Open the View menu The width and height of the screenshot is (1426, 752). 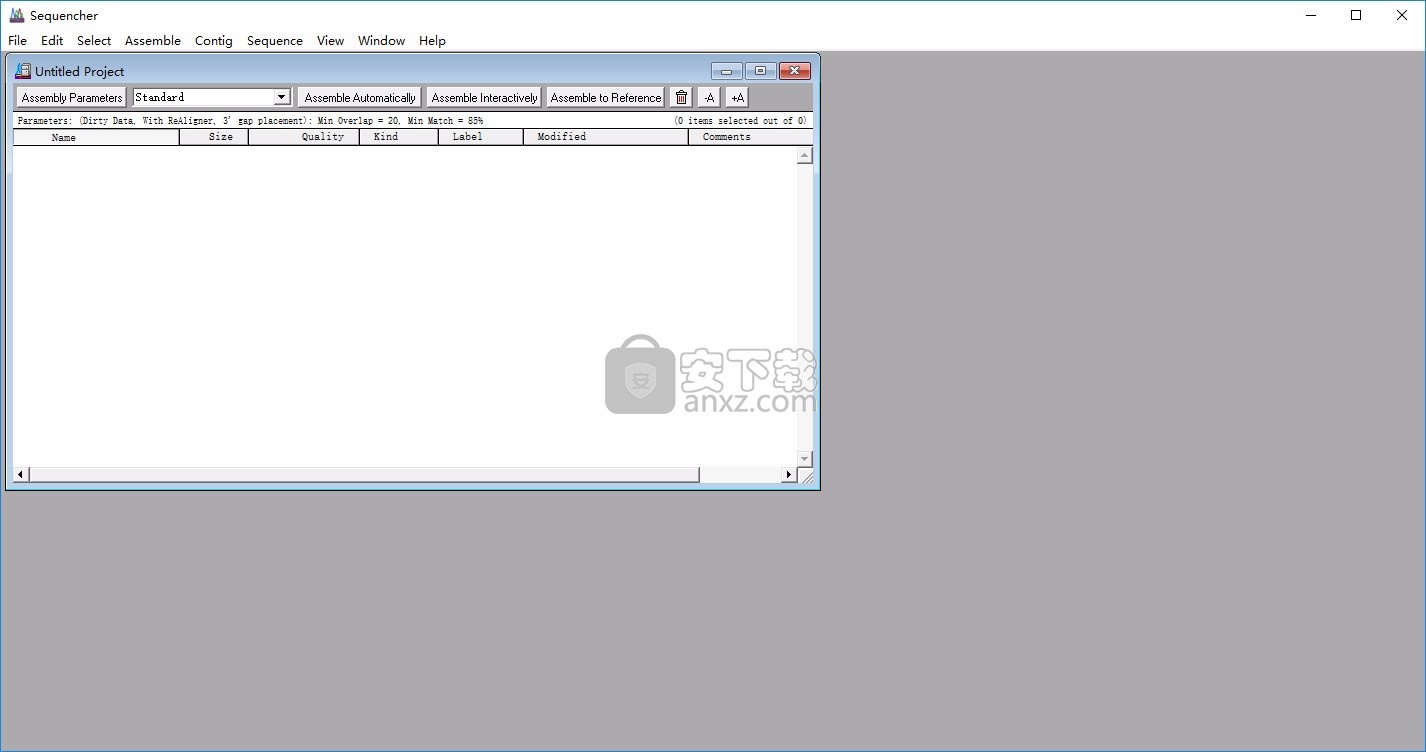point(330,41)
